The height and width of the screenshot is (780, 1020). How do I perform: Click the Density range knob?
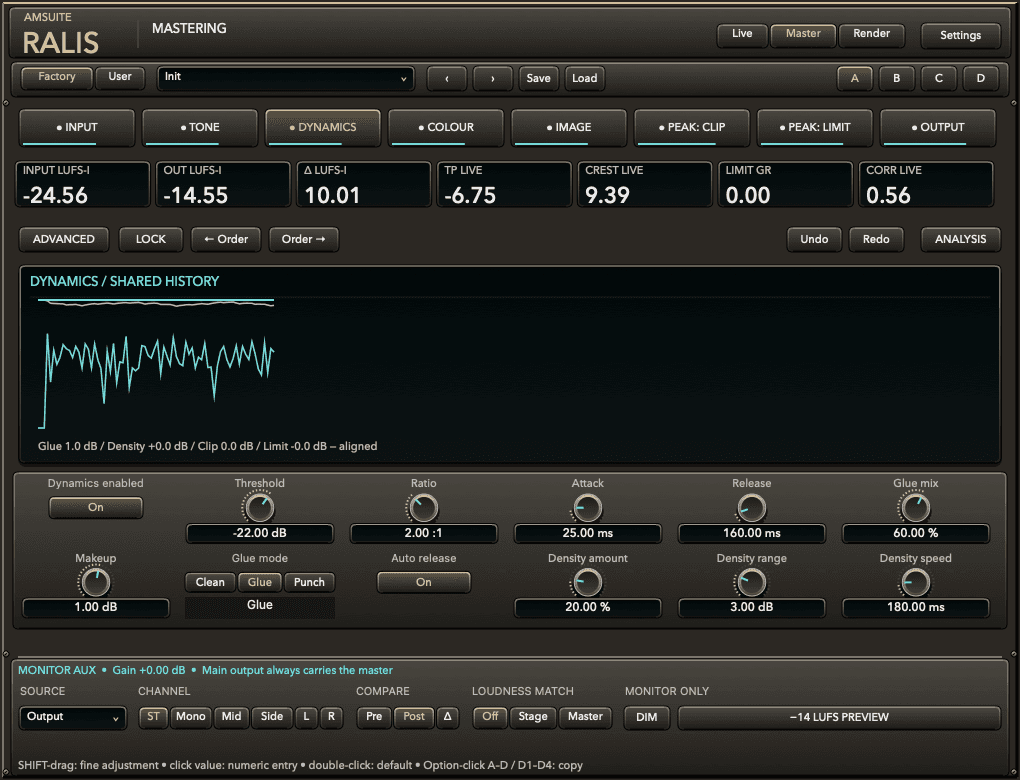751,583
